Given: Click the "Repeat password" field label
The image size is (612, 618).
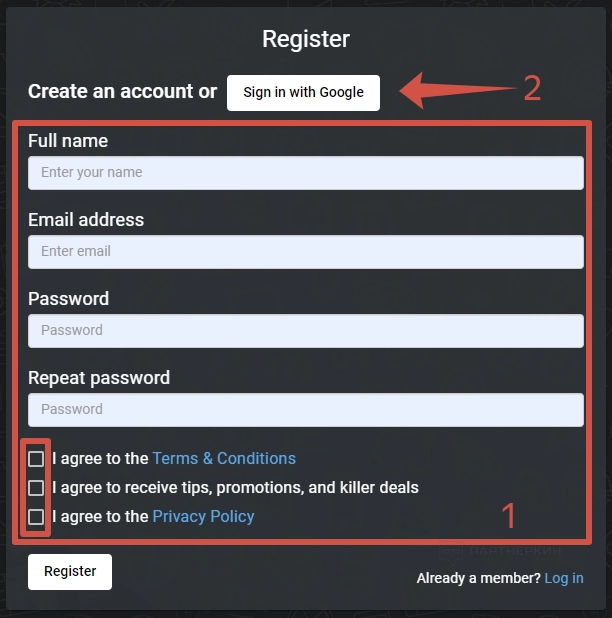Looking at the screenshot, I should tap(99, 378).
